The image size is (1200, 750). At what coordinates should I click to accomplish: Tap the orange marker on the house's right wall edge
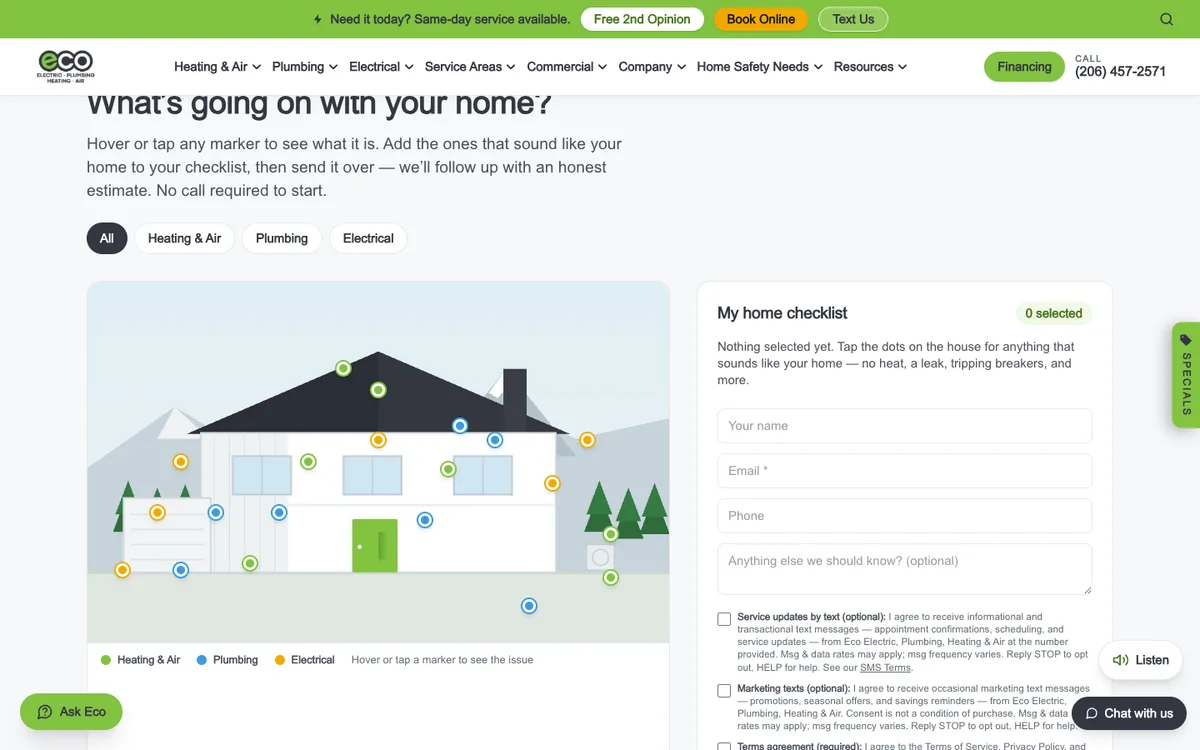[552, 483]
